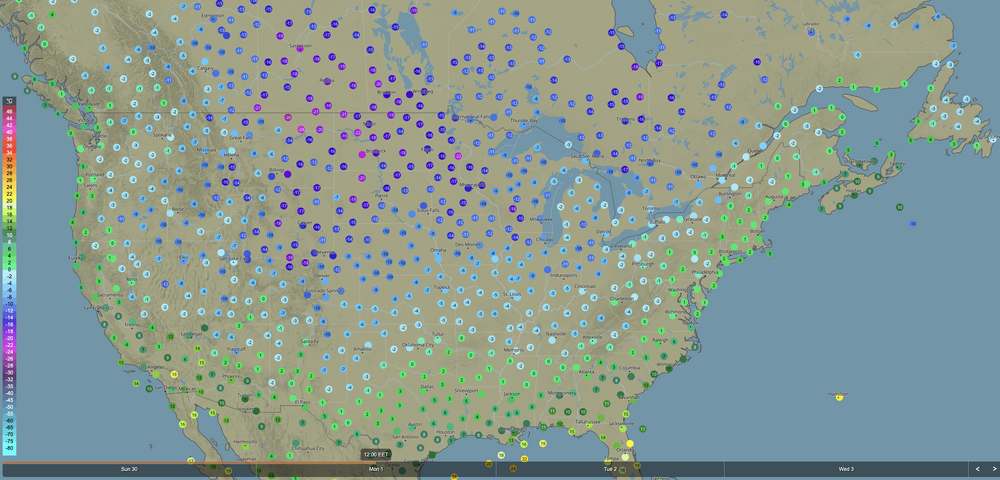Click the Billings city label

tap(276, 170)
